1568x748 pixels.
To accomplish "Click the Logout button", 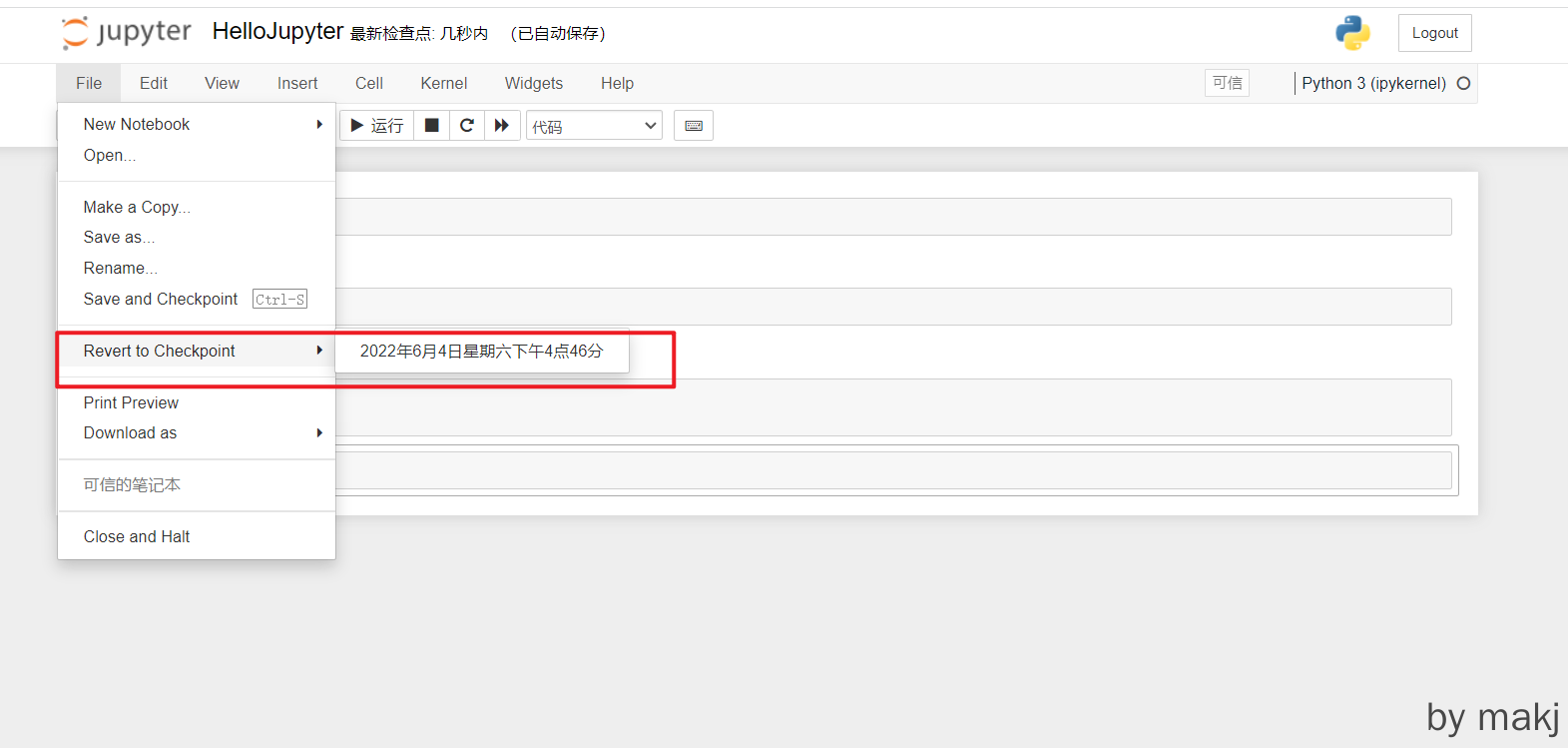I will coord(1434,33).
